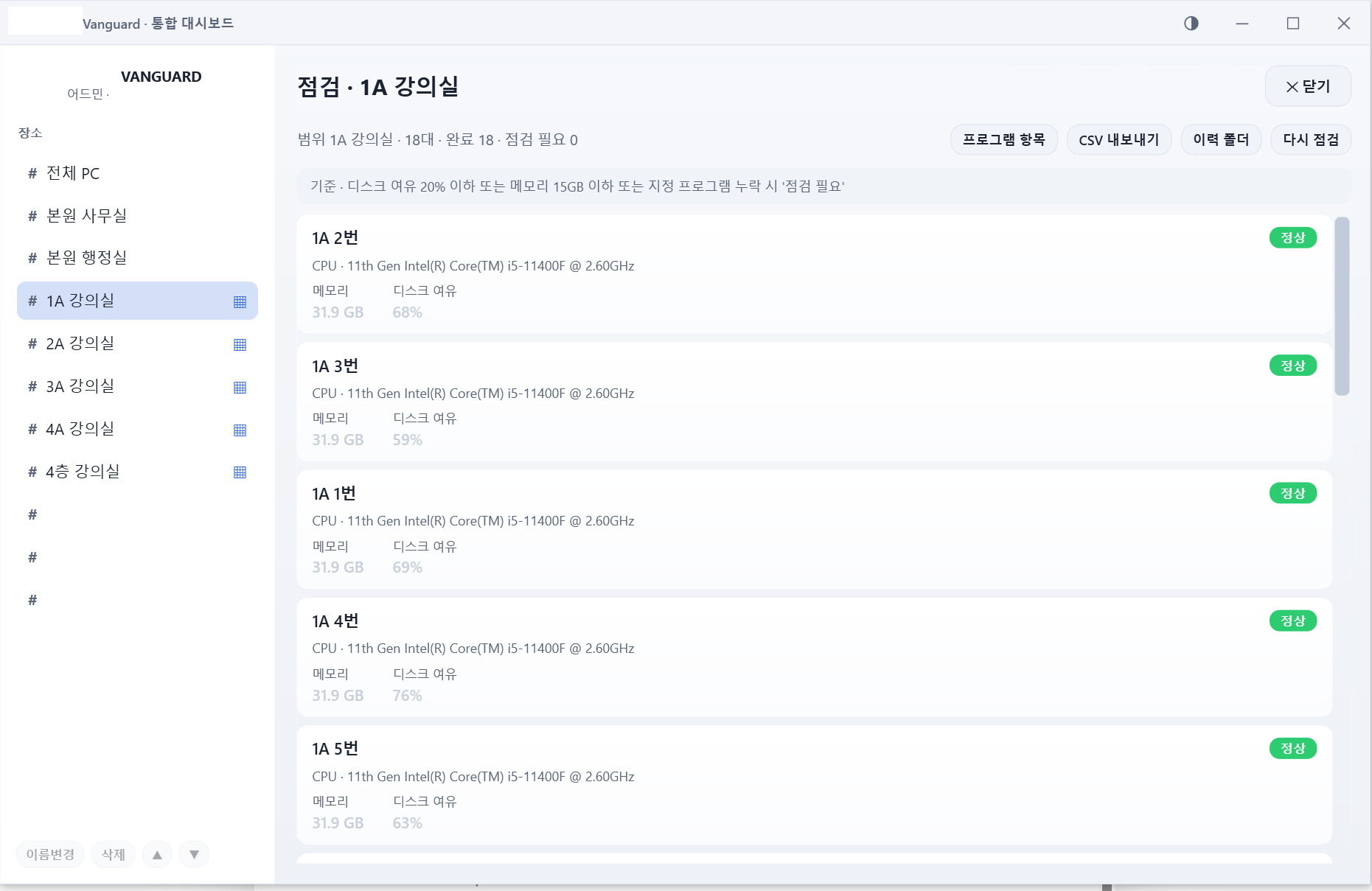Select 4A 강의실 location
Screen dimensions: 1372x891
click(137, 429)
